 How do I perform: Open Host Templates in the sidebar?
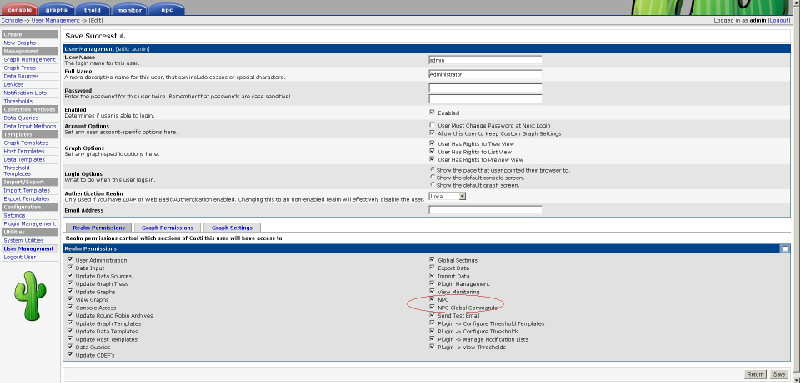point(23,151)
